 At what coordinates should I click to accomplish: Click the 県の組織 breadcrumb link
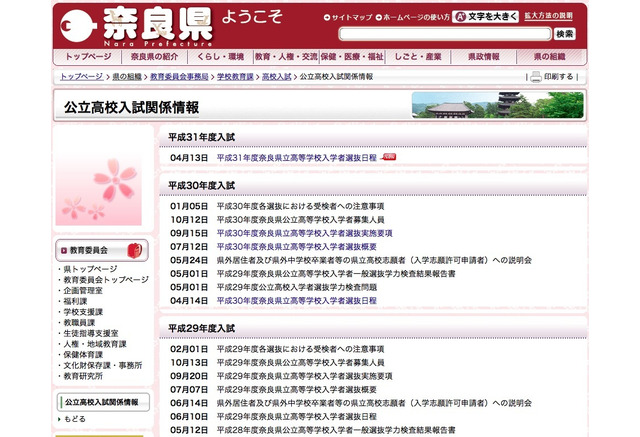point(127,77)
